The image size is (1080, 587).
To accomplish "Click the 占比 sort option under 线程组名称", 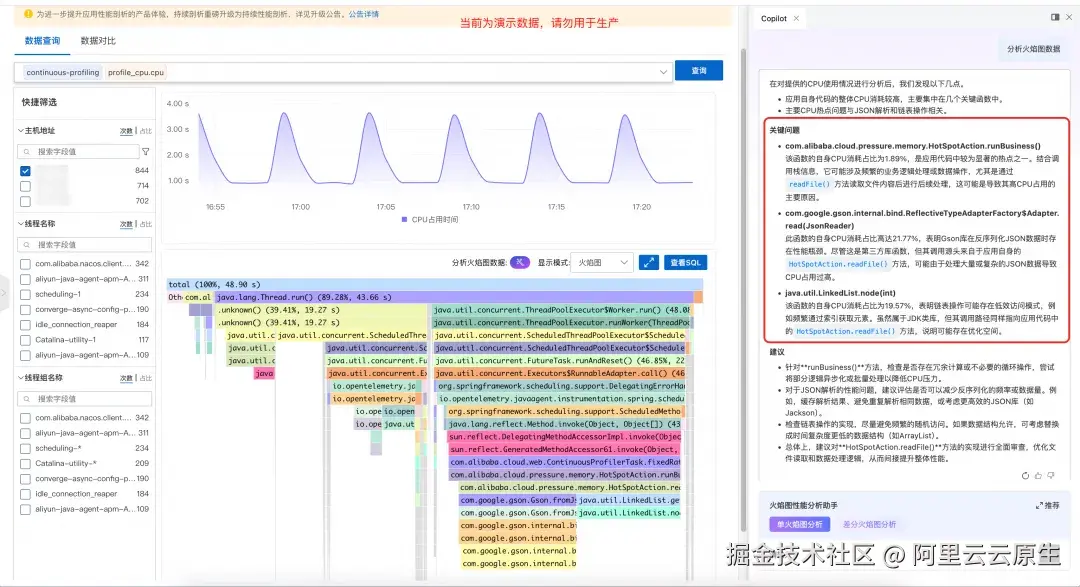I will point(145,378).
